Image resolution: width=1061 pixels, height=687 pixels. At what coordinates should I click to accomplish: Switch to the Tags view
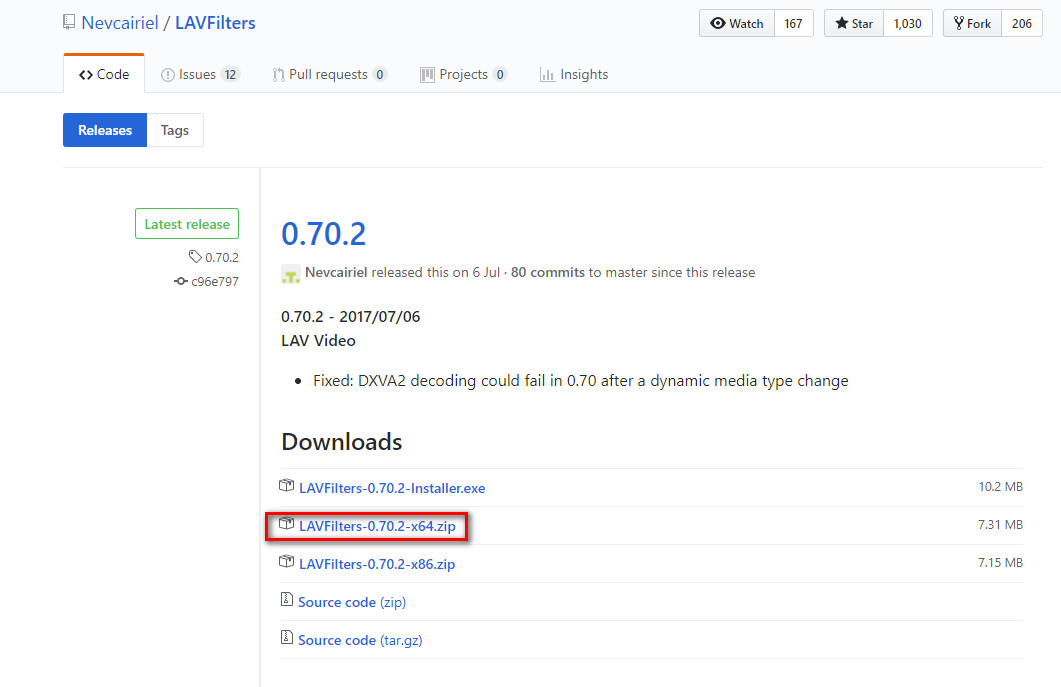coord(175,130)
